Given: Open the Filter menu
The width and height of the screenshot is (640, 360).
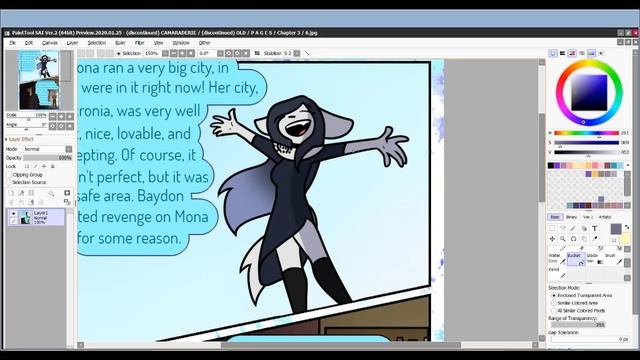Looking at the screenshot, I should click(140, 43).
